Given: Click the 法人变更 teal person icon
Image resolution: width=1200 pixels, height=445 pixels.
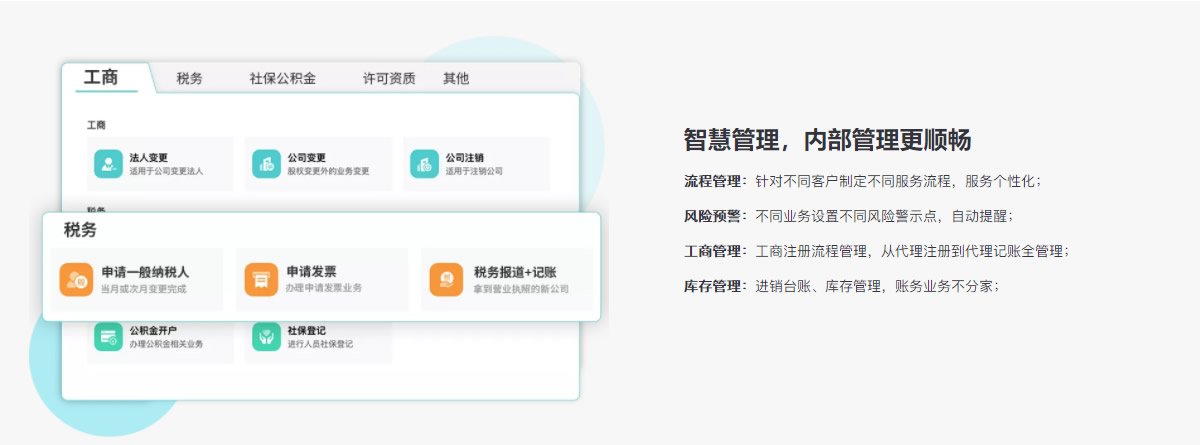Looking at the screenshot, I should 108,164.
